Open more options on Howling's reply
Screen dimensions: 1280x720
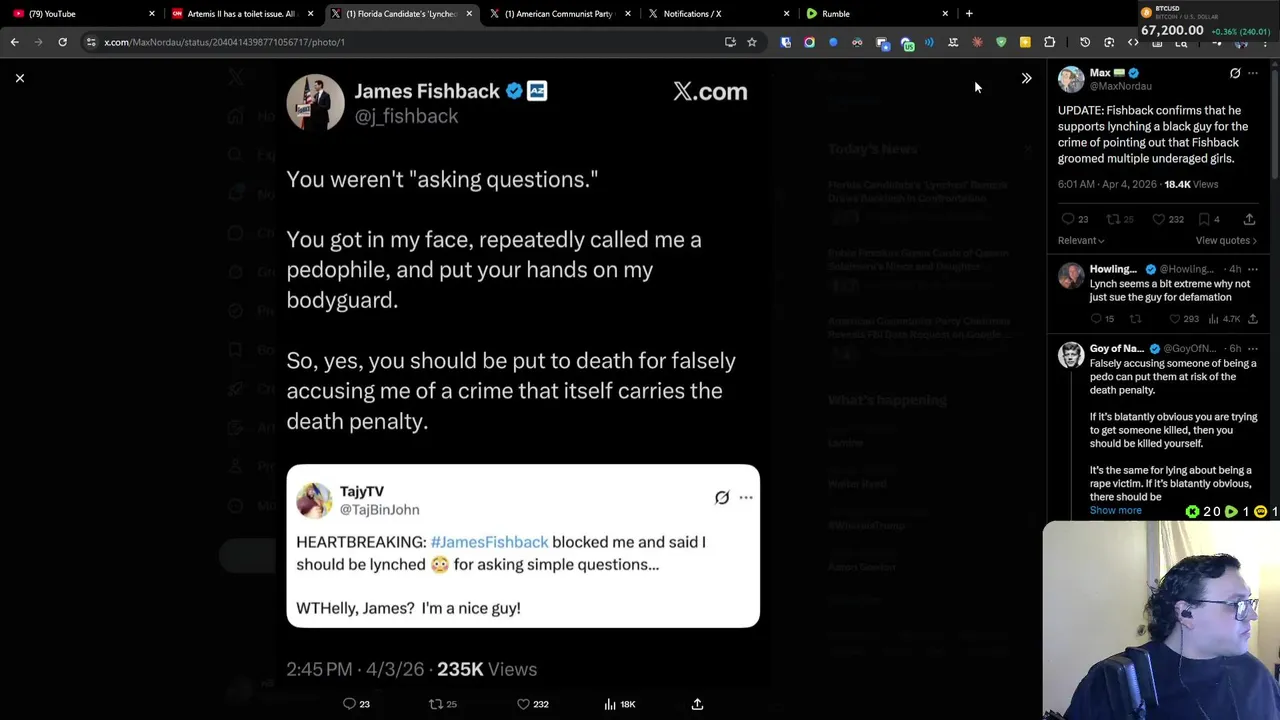pyautogui.click(x=1253, y=269)
